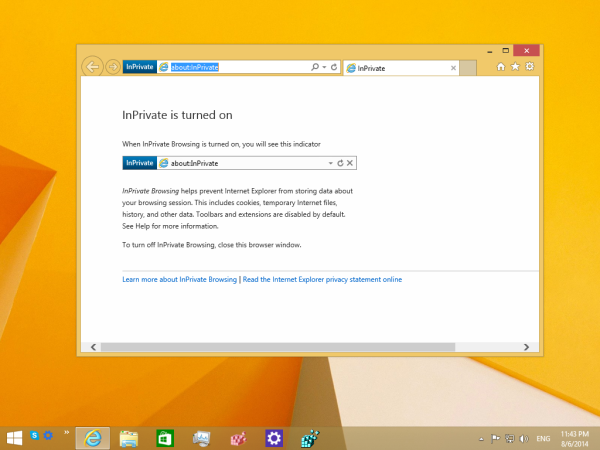Screen dimensions: 600x450
Task: Open the Tools gear menu in Internet Explorer
Action: (x=530, y=67)
